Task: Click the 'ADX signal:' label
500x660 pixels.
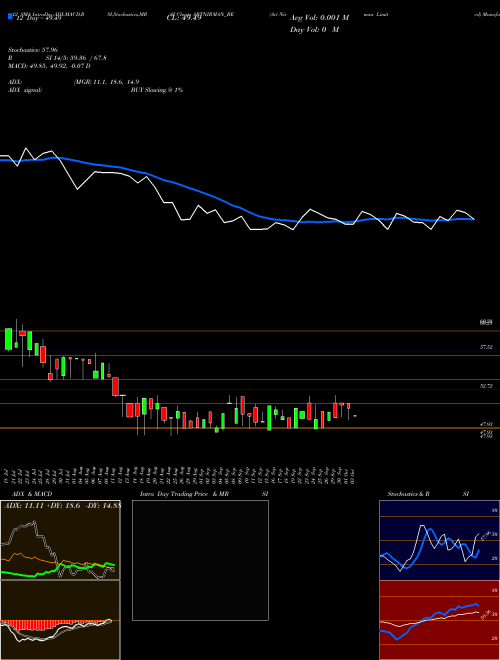Action: [x=25, y=90]
